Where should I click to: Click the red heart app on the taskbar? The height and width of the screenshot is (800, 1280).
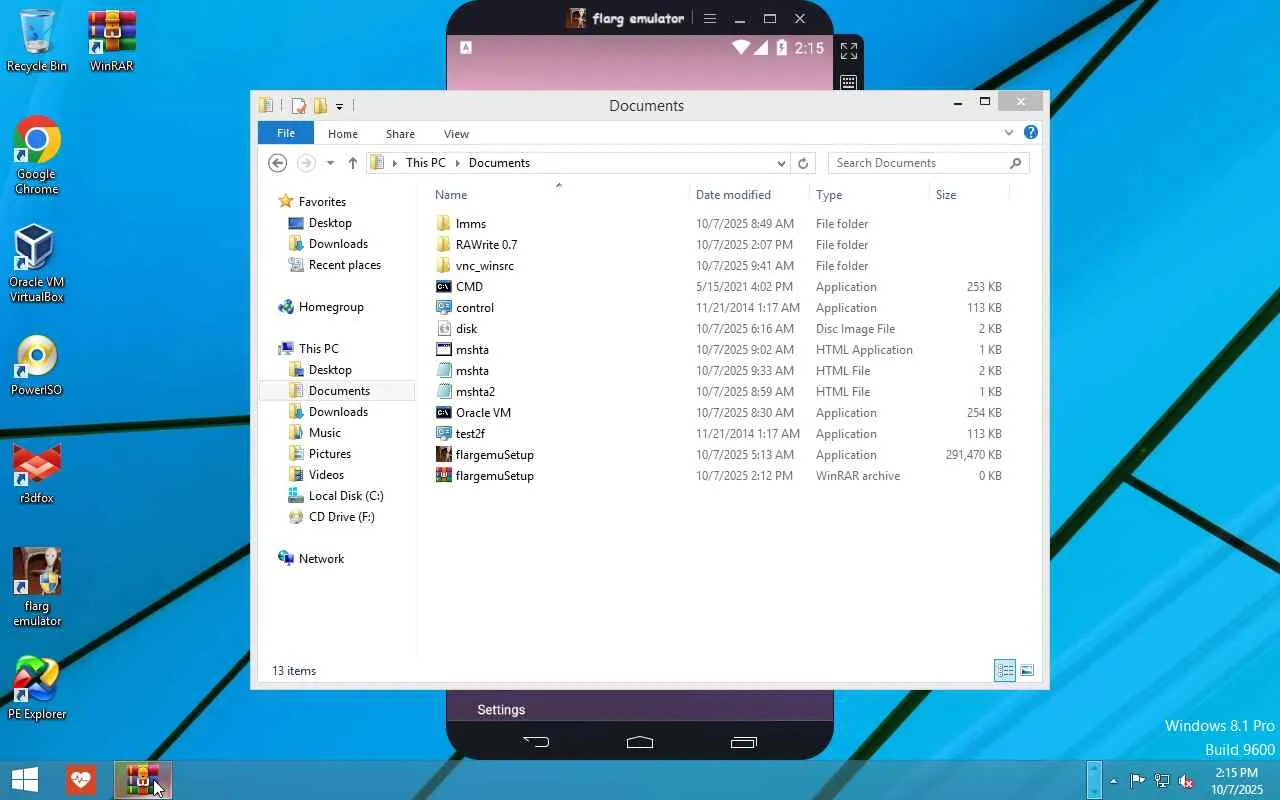tap(81, 780)
